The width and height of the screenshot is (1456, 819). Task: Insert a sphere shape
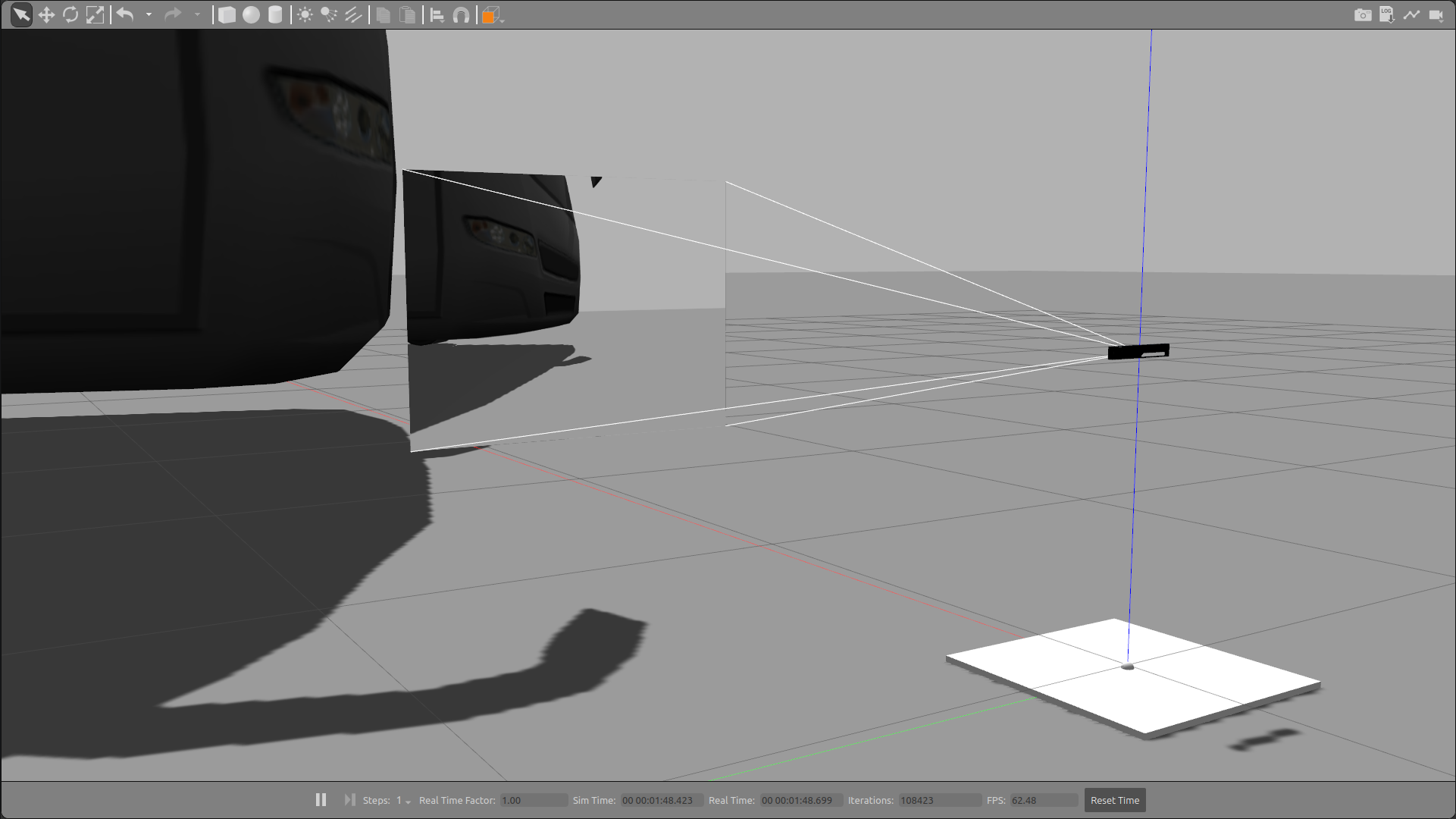click(251, 15)
